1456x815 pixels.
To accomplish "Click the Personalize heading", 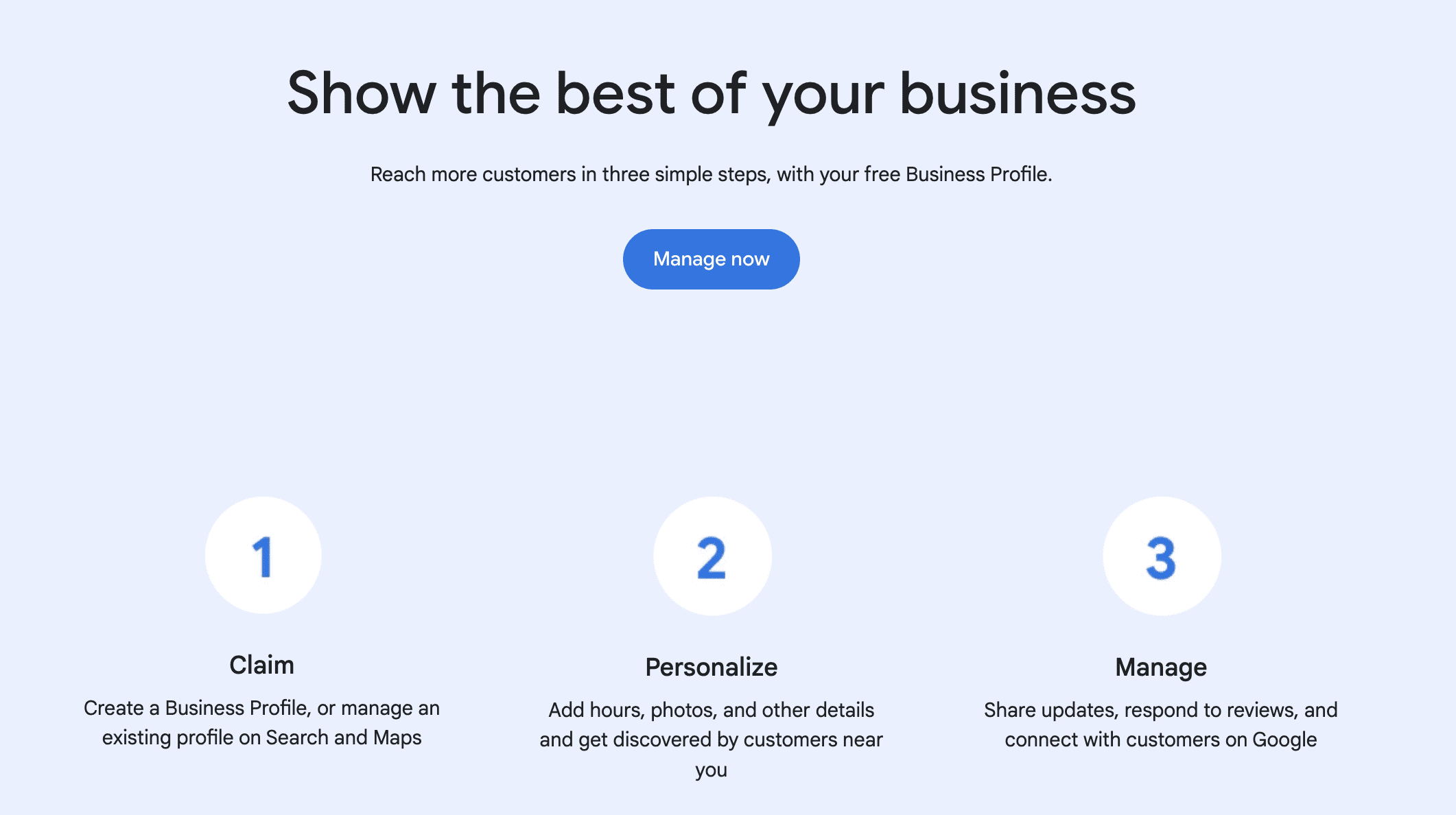I will pyautogui.click(x=712, y=666).
